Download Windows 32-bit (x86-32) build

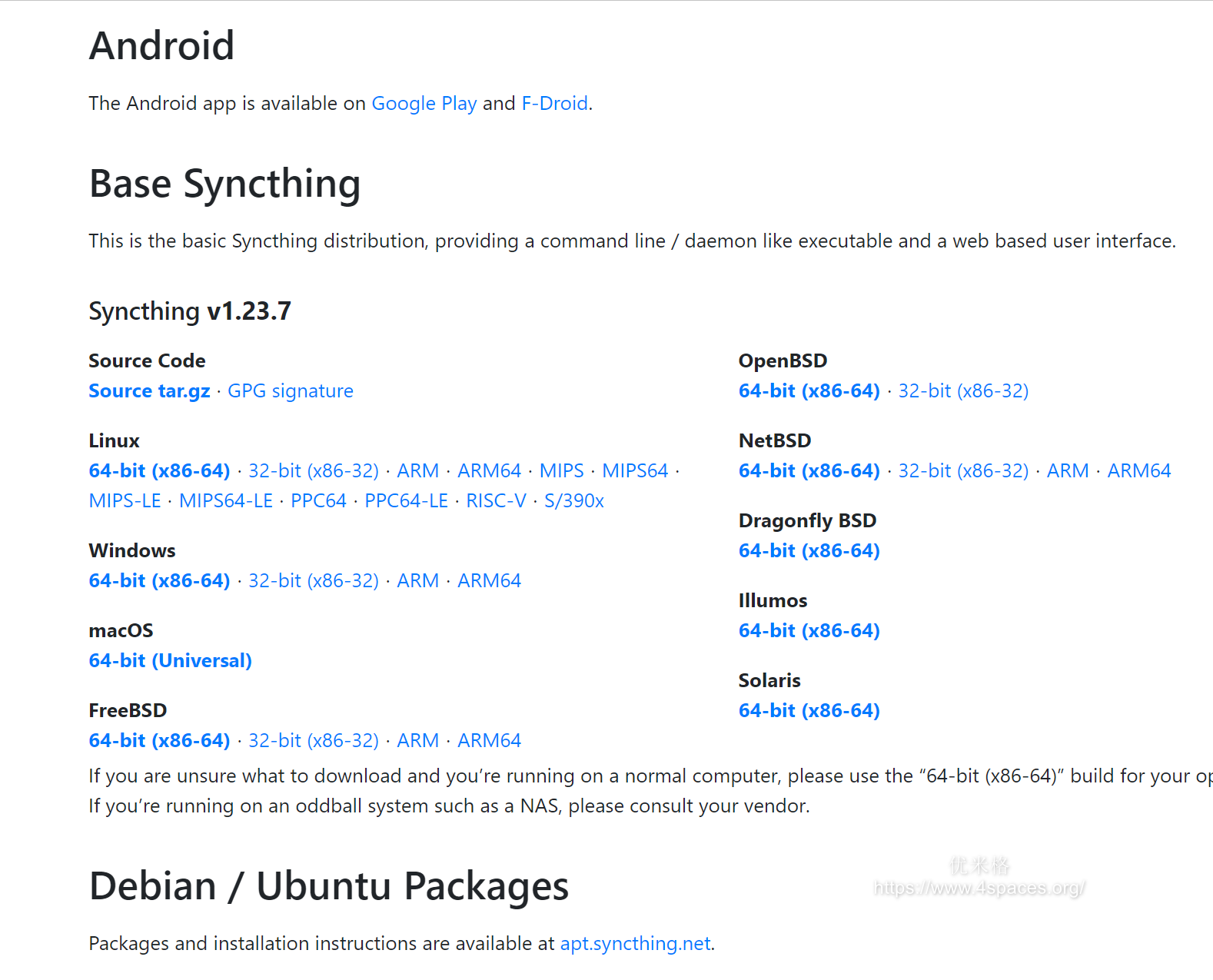click(313, 581)
